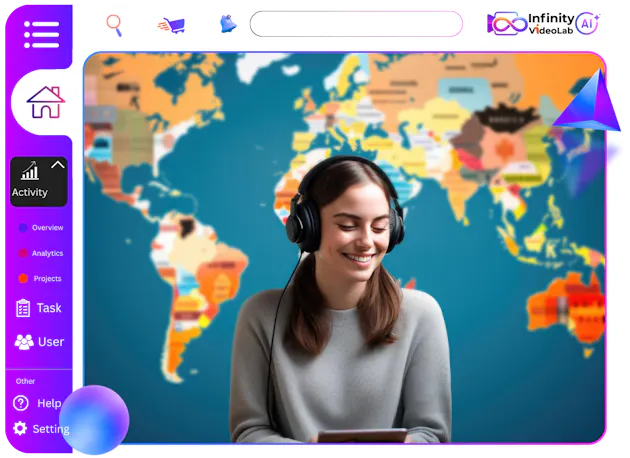Click the AI badge icon

point(588,23)
